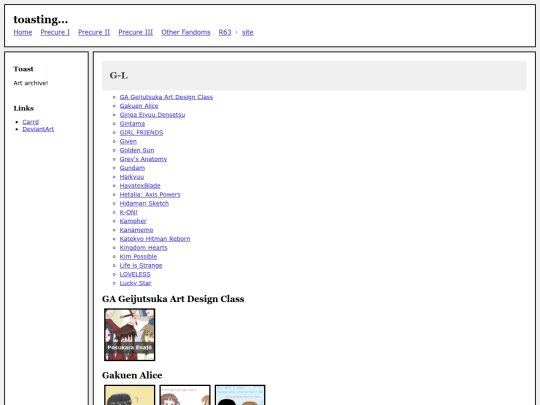
Task: Jump to Katekyo Hitman Reborn section
Action: (155, 239)
